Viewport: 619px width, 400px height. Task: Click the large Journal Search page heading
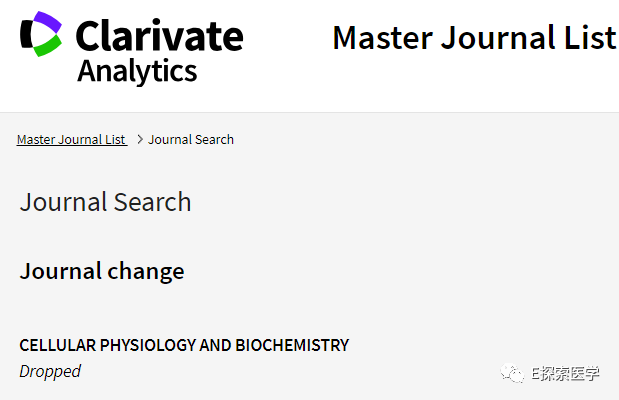(105, 202)
